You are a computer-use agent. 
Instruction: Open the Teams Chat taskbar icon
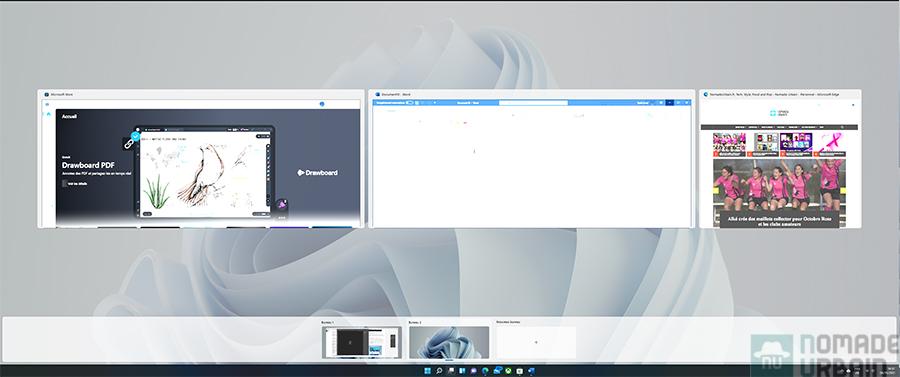click(x=474, y=371)
